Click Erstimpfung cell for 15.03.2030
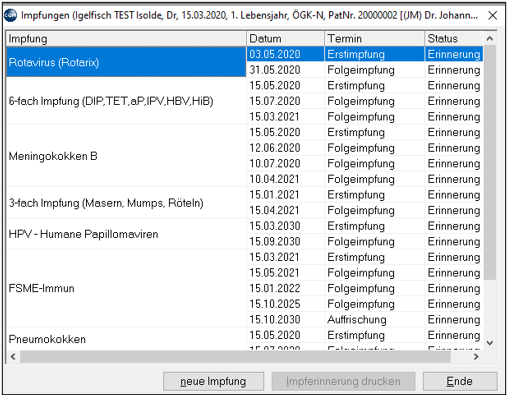 click(x=374, y=226)
